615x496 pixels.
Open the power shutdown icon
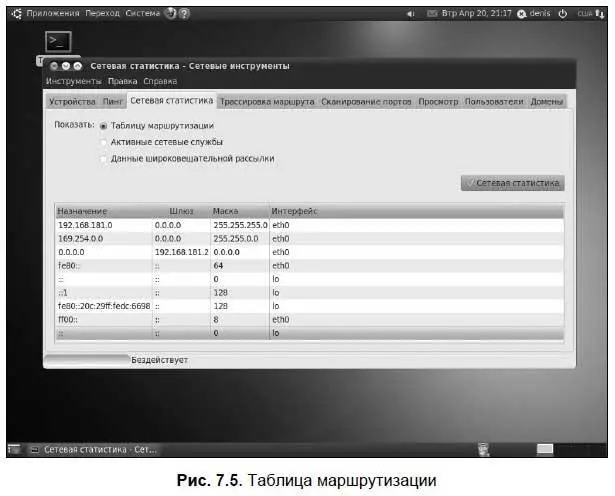point(563,14)
